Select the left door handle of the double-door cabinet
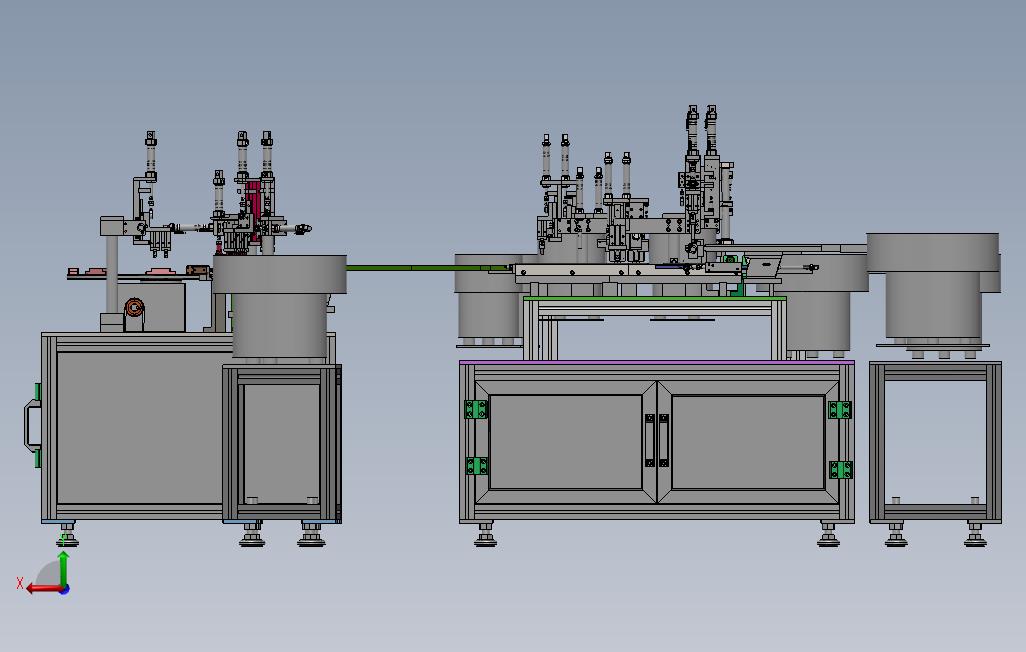The image size is (1026, 652). tap(650, 440)
